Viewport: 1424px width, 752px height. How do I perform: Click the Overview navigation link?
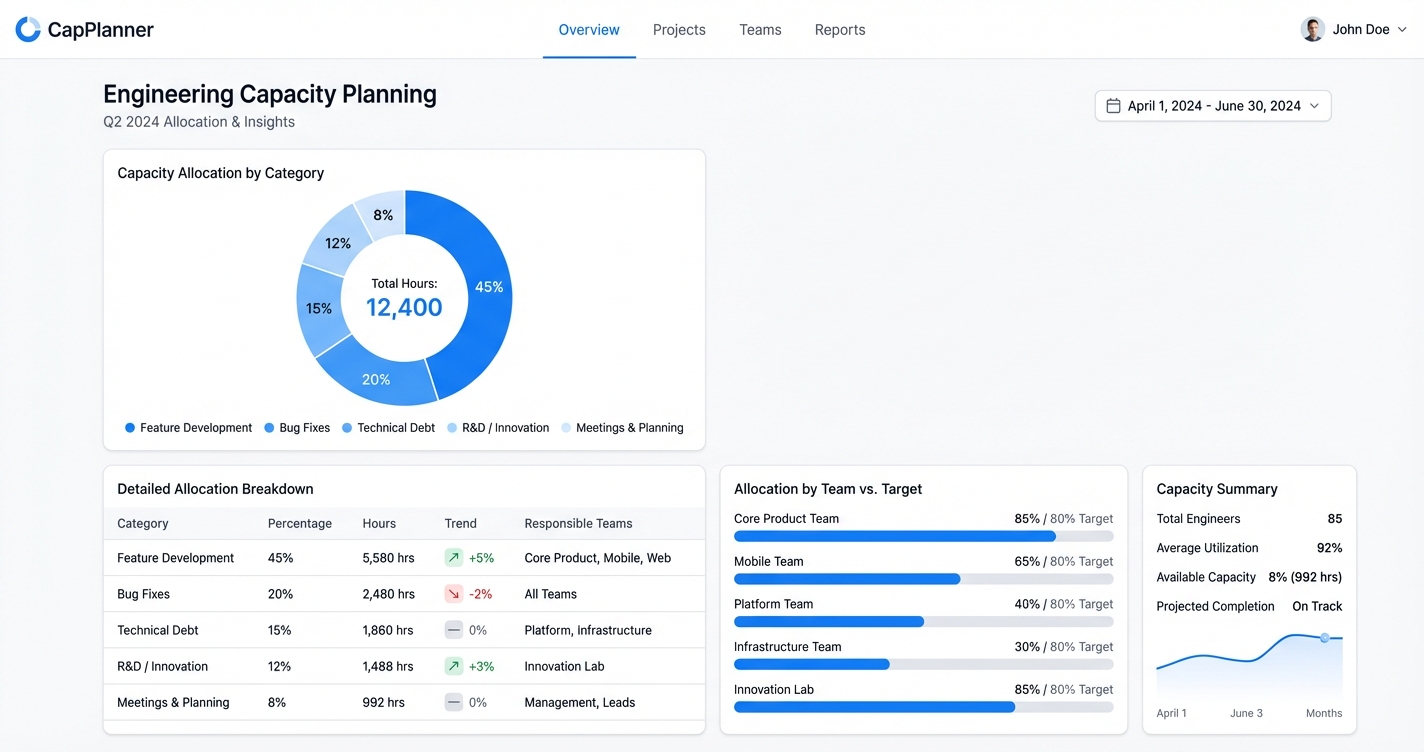tap(588, 29)
